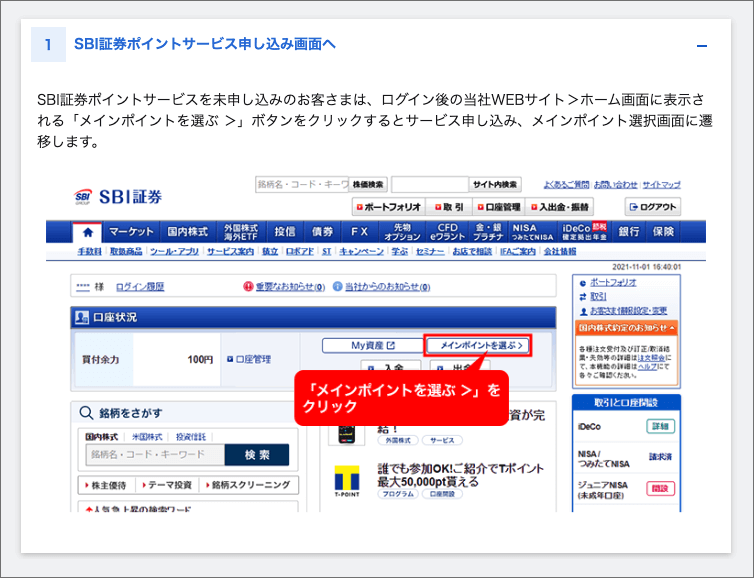The image size is (754, 578).
Task: Select the 投資信託 search tab
Action: pyautogui.click(x=190, y=437)
